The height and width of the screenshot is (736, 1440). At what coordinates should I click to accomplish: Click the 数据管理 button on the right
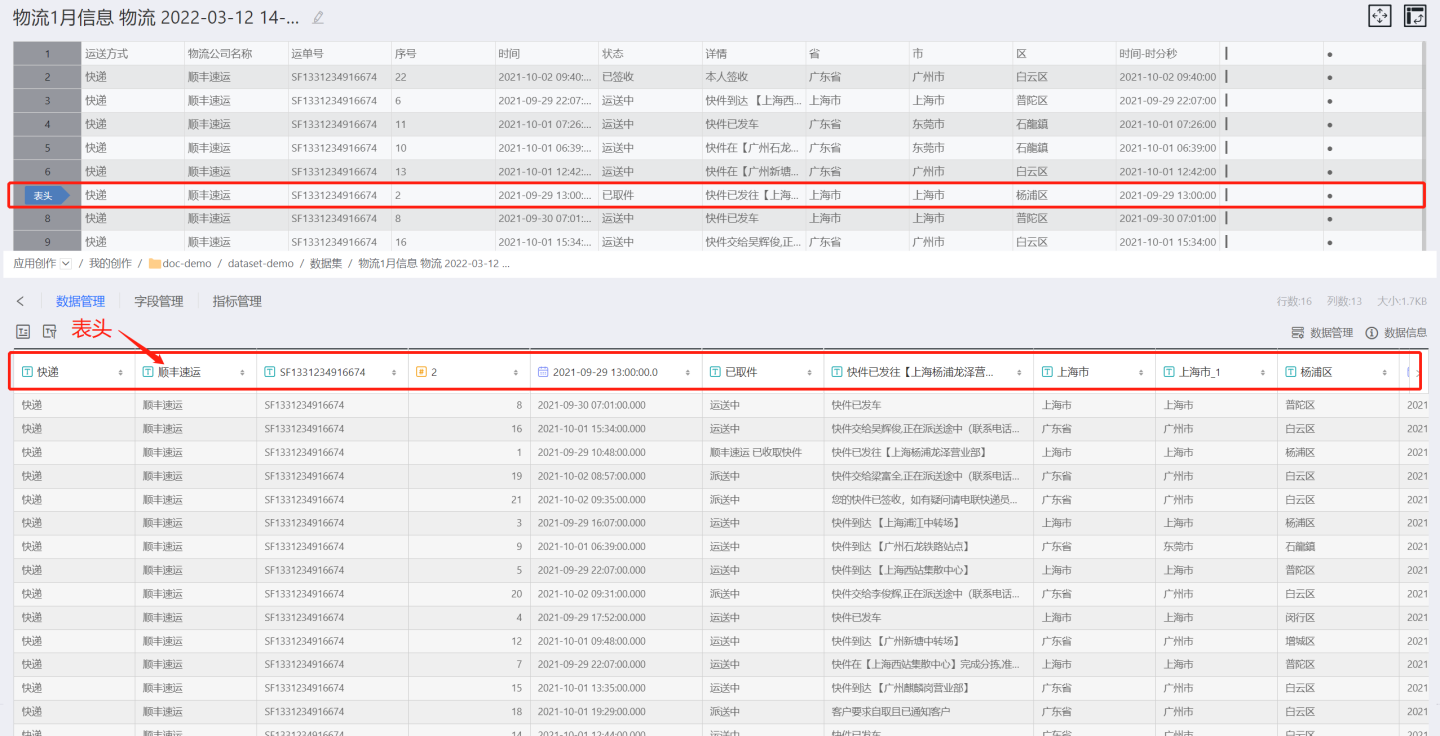[1322, 333]
